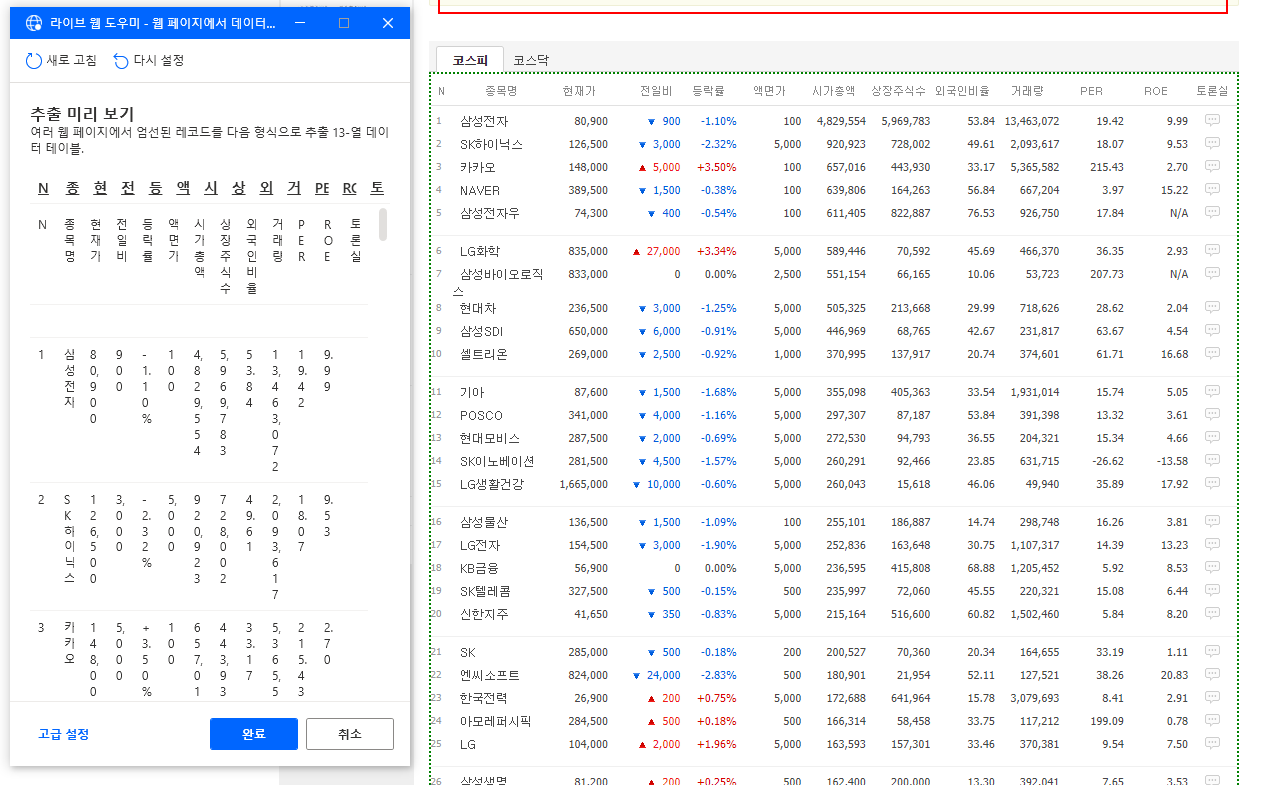Click 삼성전자 market cap 4,829,554

pyautogui.click(x=841, y=121)
